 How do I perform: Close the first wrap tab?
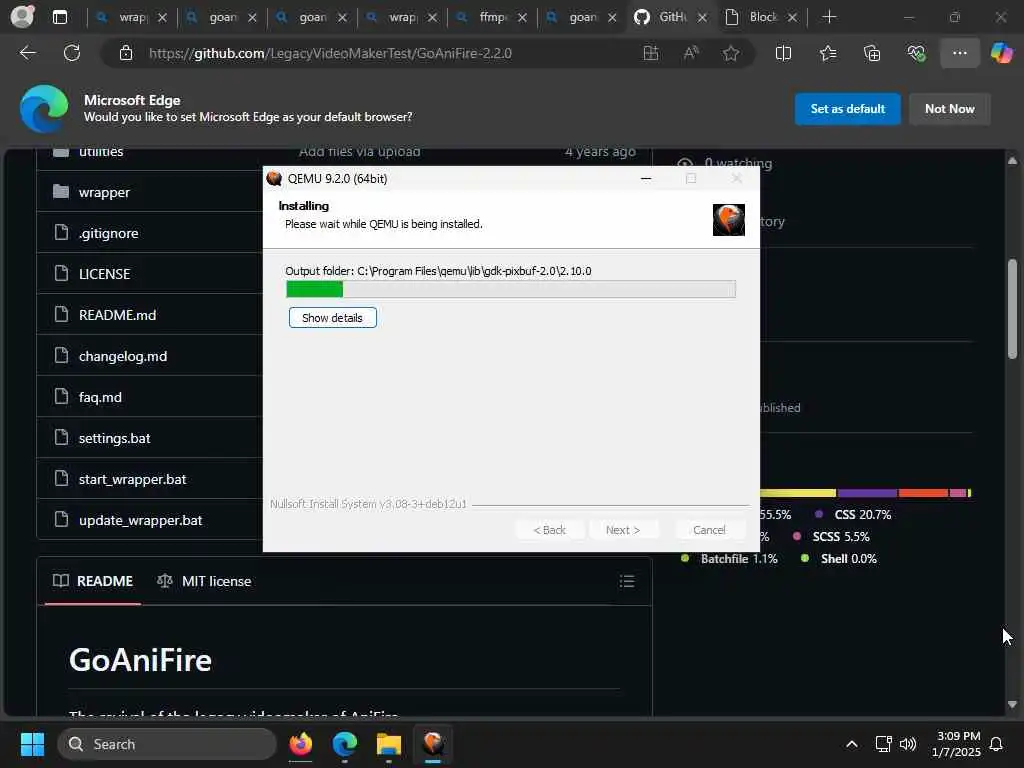click(163, 18)
